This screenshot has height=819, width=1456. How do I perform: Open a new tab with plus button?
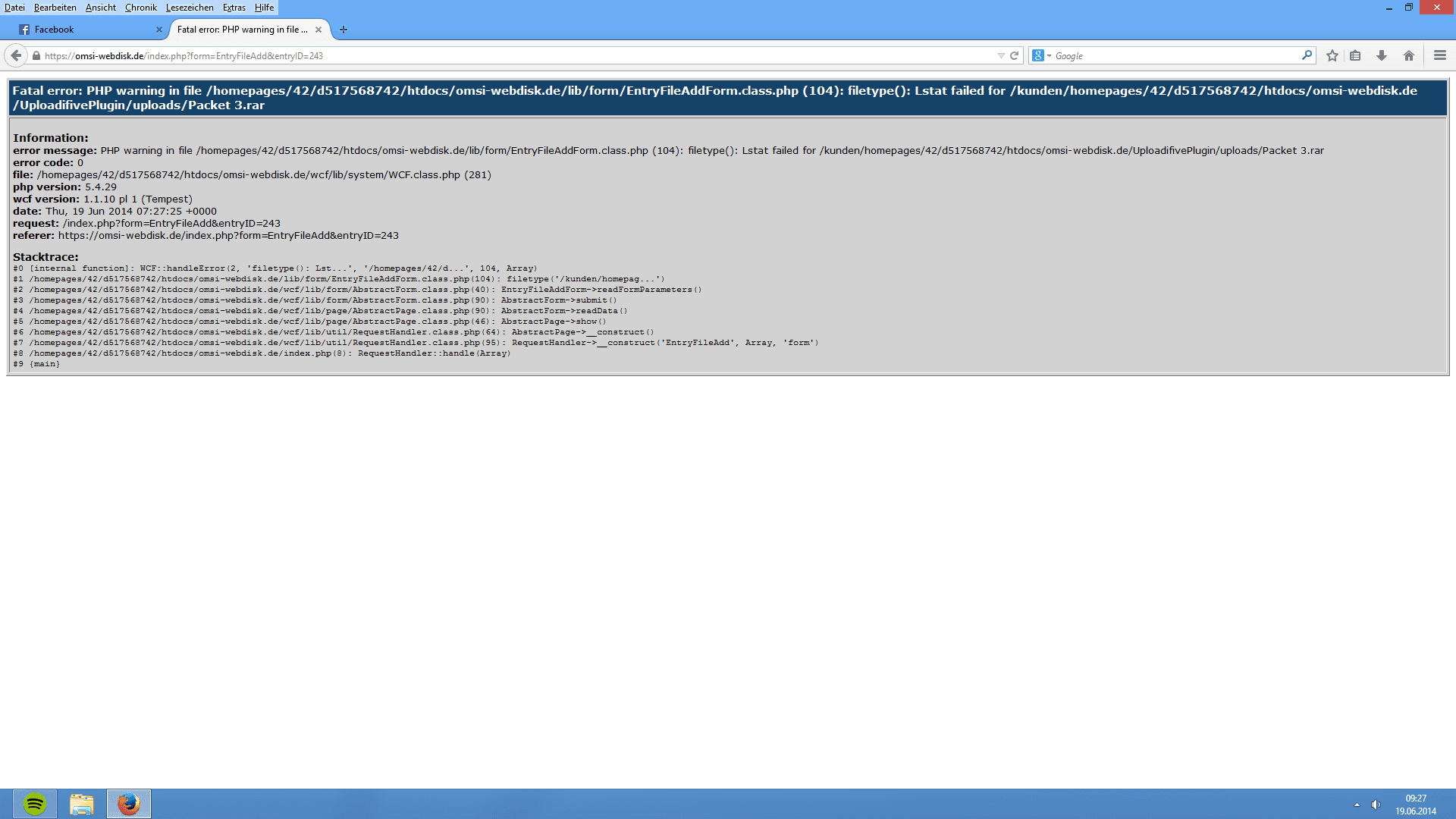(344, 30)
